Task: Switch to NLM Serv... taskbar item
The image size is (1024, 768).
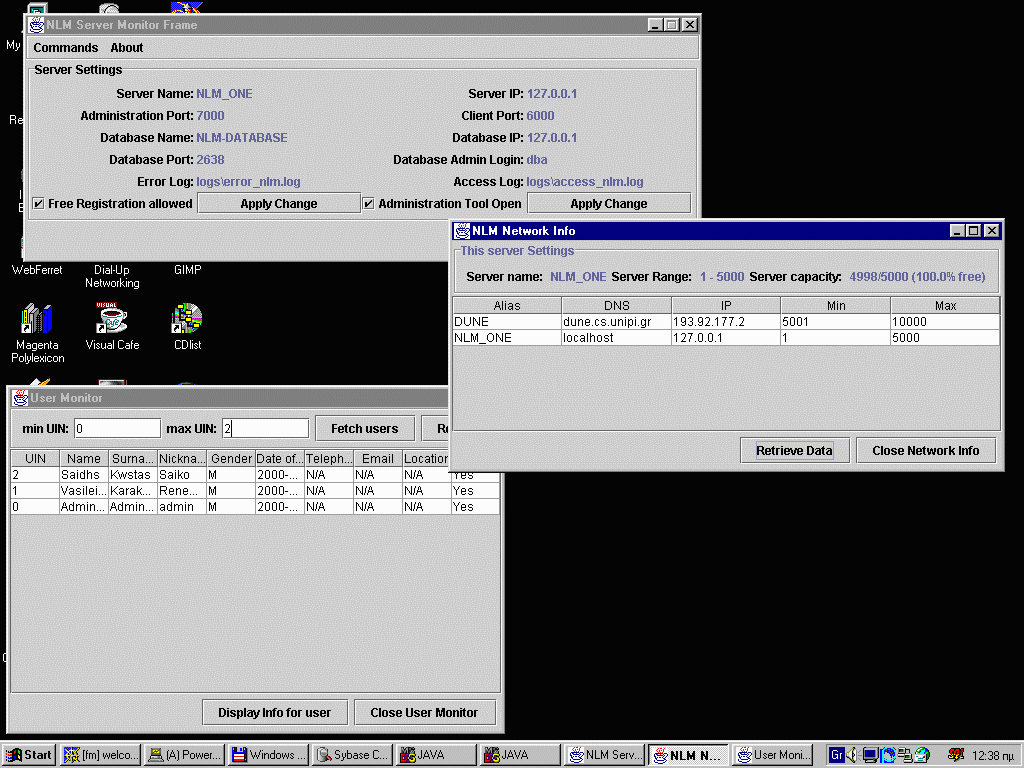Action: (x=605, y=755)
